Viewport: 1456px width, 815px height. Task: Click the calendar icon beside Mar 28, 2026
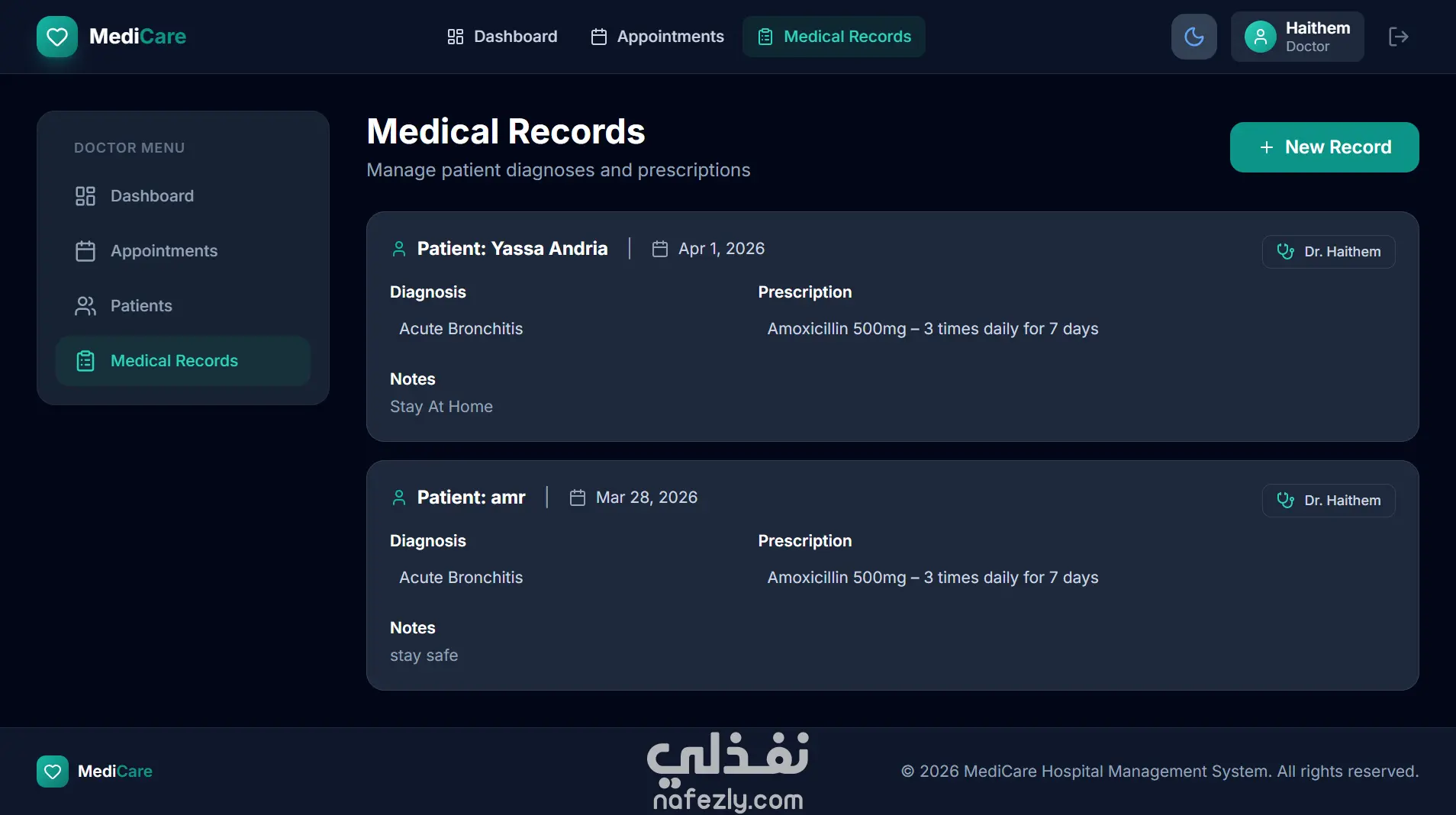(578, 498)
